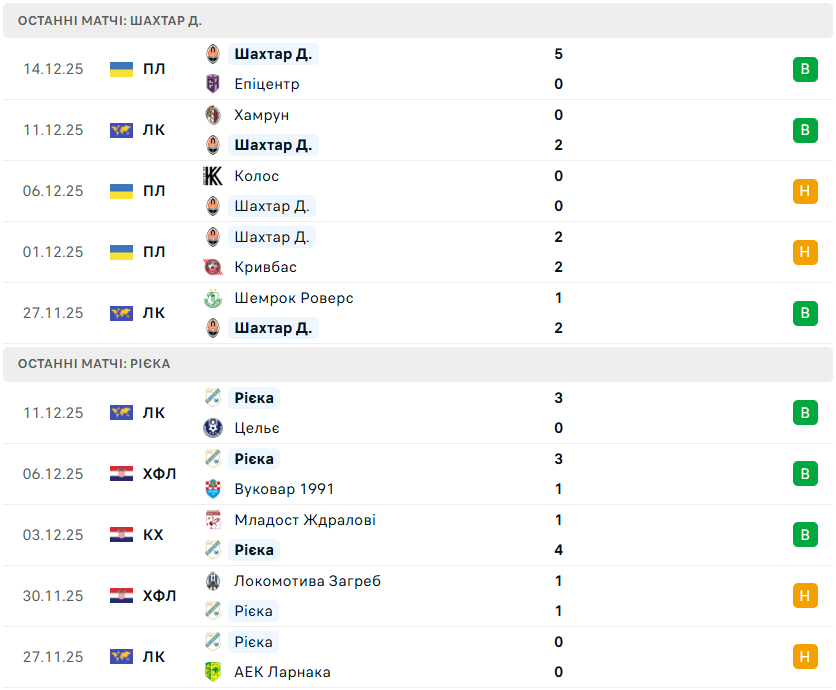Click the Хамрун team logo
The width and height of the screenshot is (836, 690).
point(212,115)
